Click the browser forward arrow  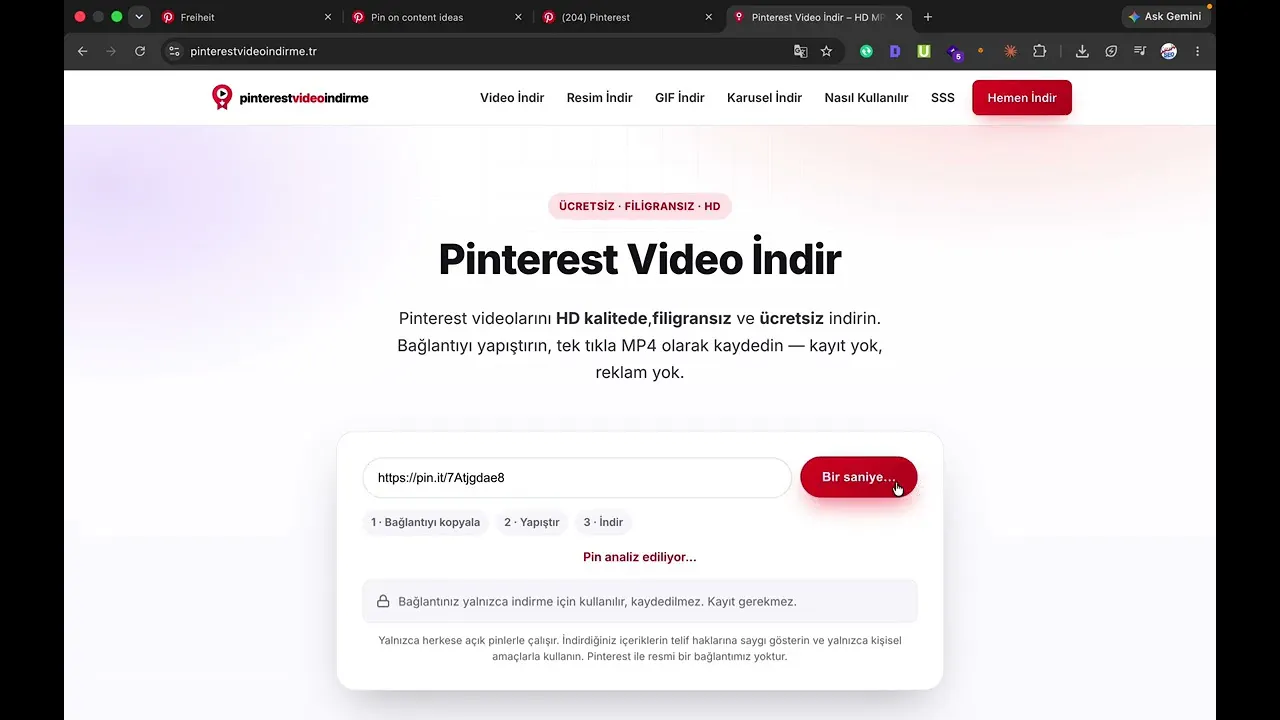(111, 51)
